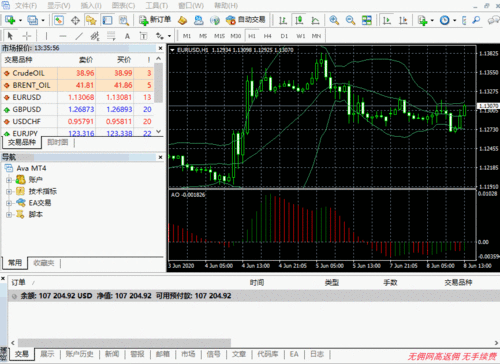Expand the 技术指标 tree node
The width and height of the screenshot is (500, 364).
pos(9,191)
